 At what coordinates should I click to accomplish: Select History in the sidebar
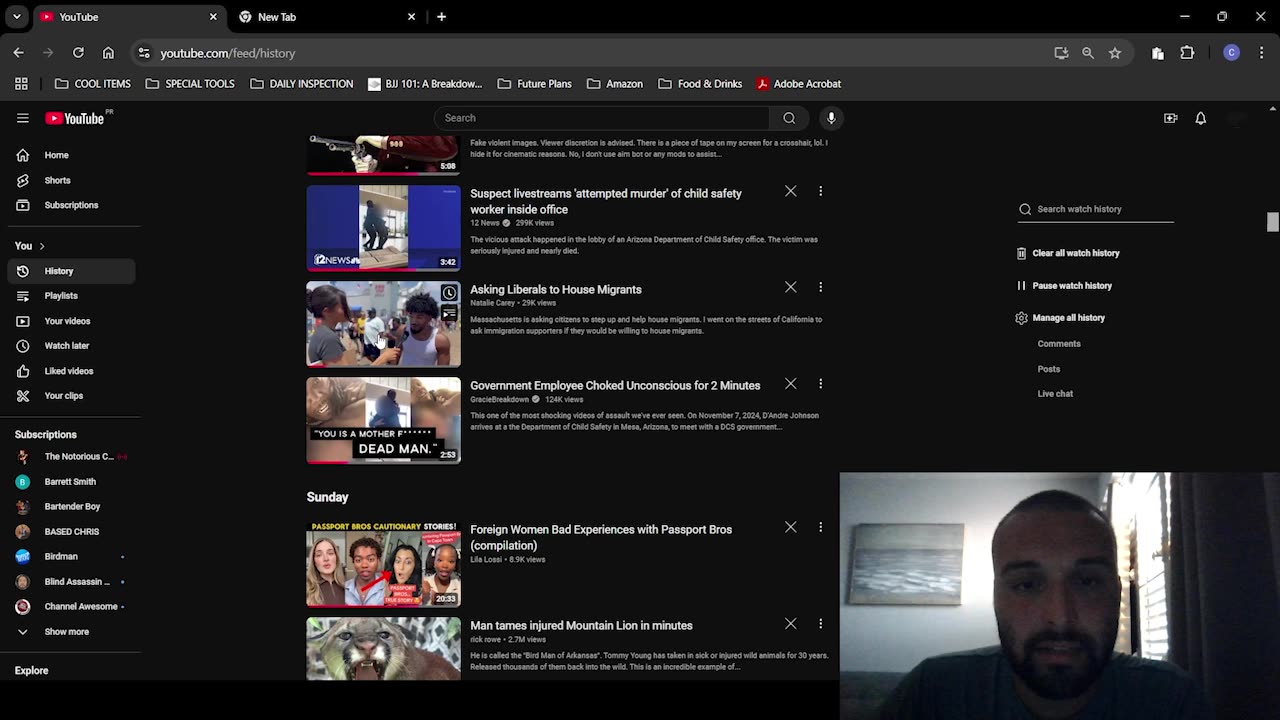pos(70,271)
